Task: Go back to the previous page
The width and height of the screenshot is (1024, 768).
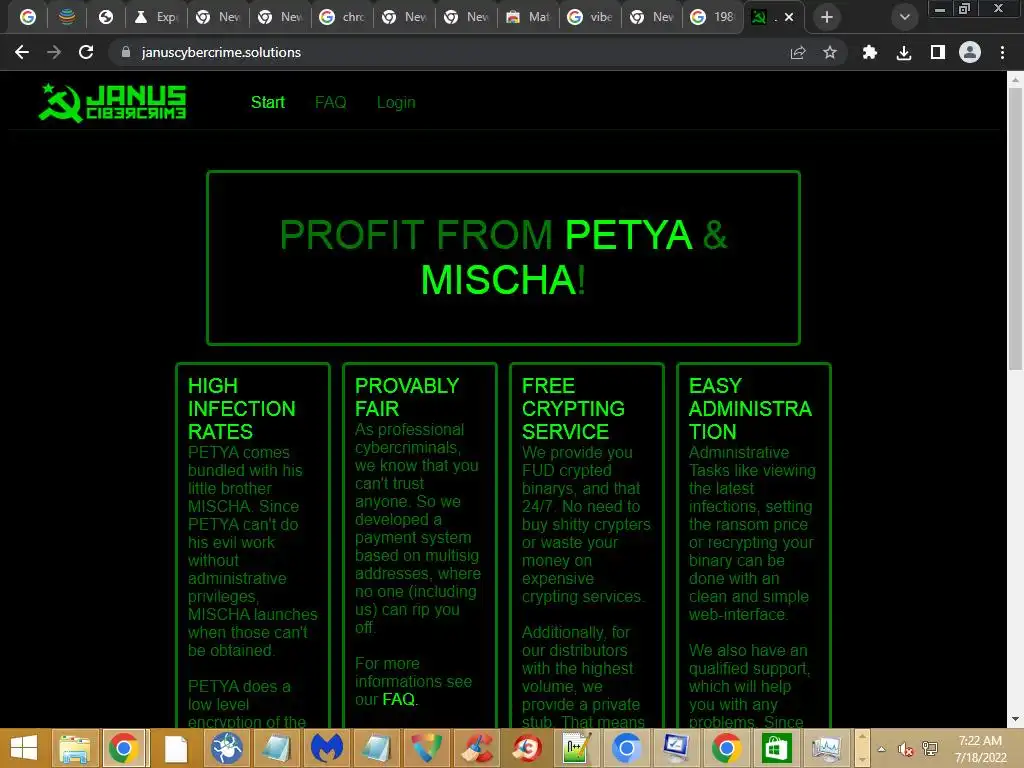Action: point(22,52)
